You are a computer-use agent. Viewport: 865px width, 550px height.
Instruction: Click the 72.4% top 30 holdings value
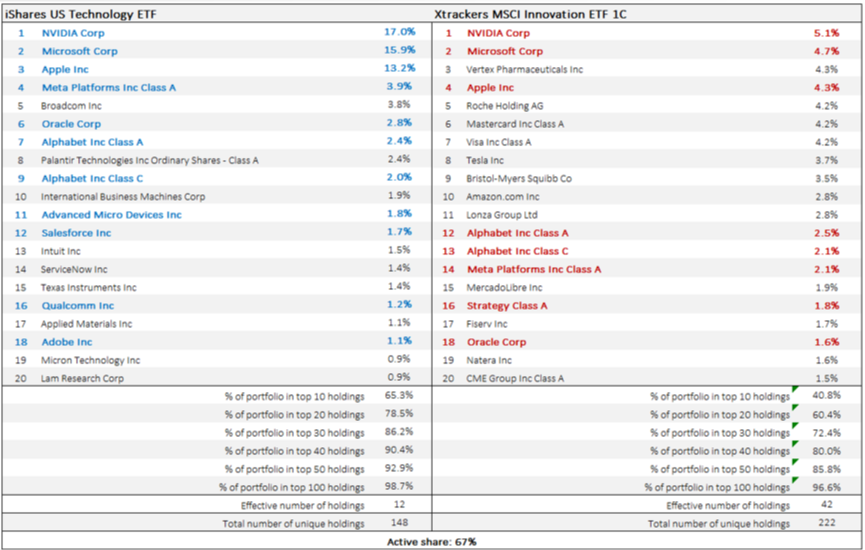coord(826,432)
